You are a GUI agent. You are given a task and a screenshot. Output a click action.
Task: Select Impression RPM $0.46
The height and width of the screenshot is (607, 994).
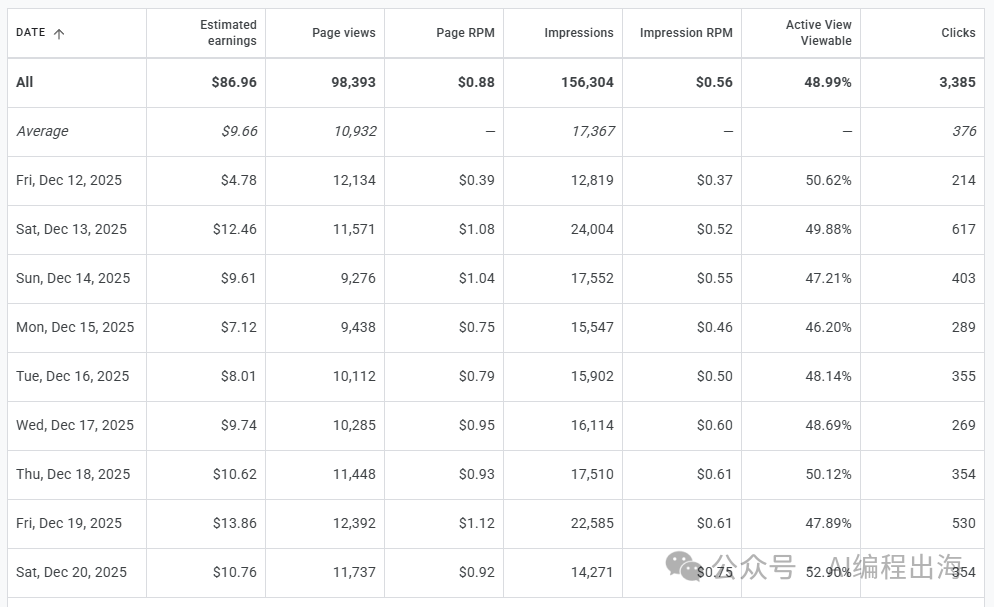click(714, 328)
